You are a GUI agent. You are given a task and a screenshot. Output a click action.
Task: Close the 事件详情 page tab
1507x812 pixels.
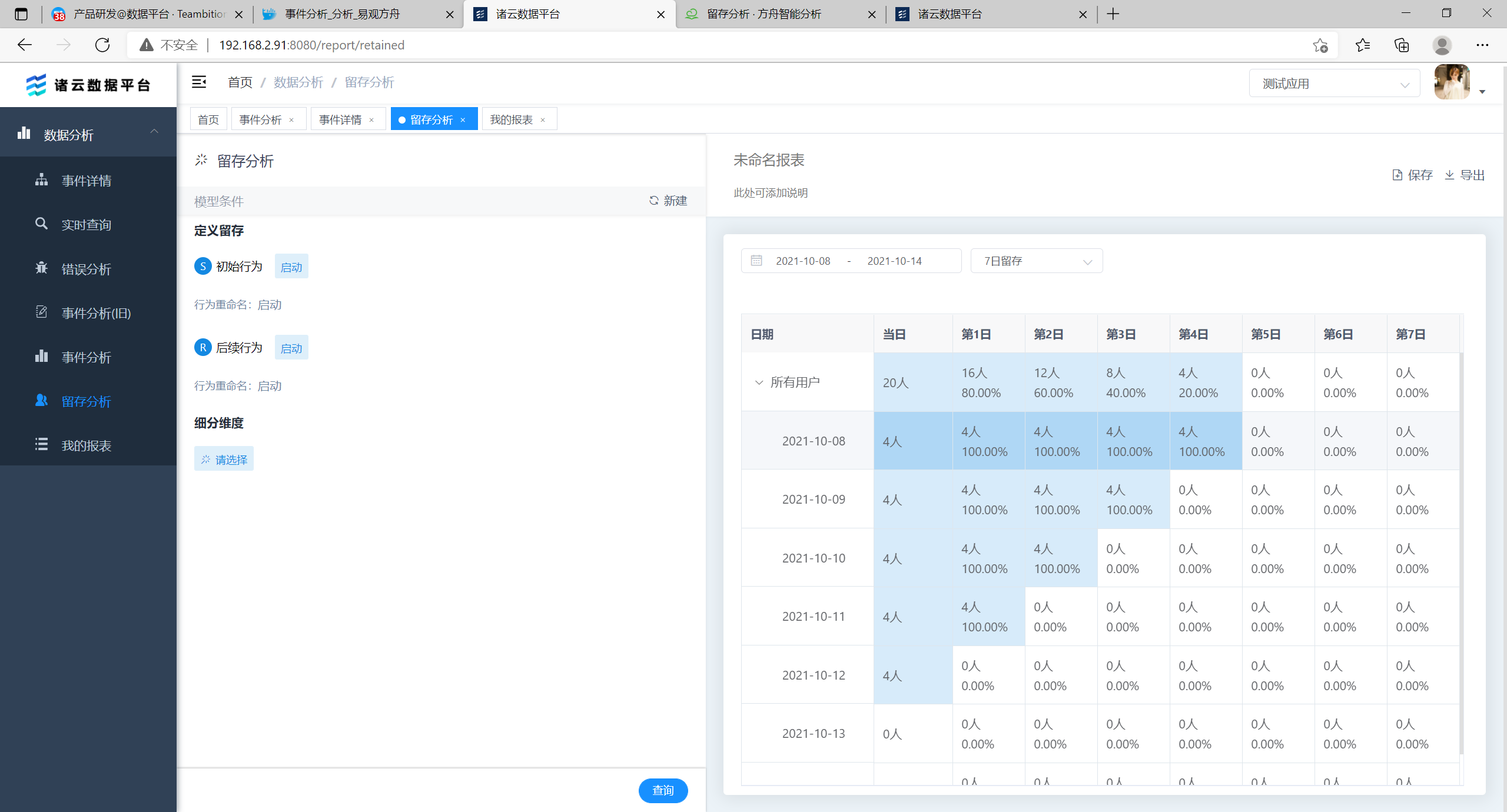pyautogui.click(x=371, y=120)
